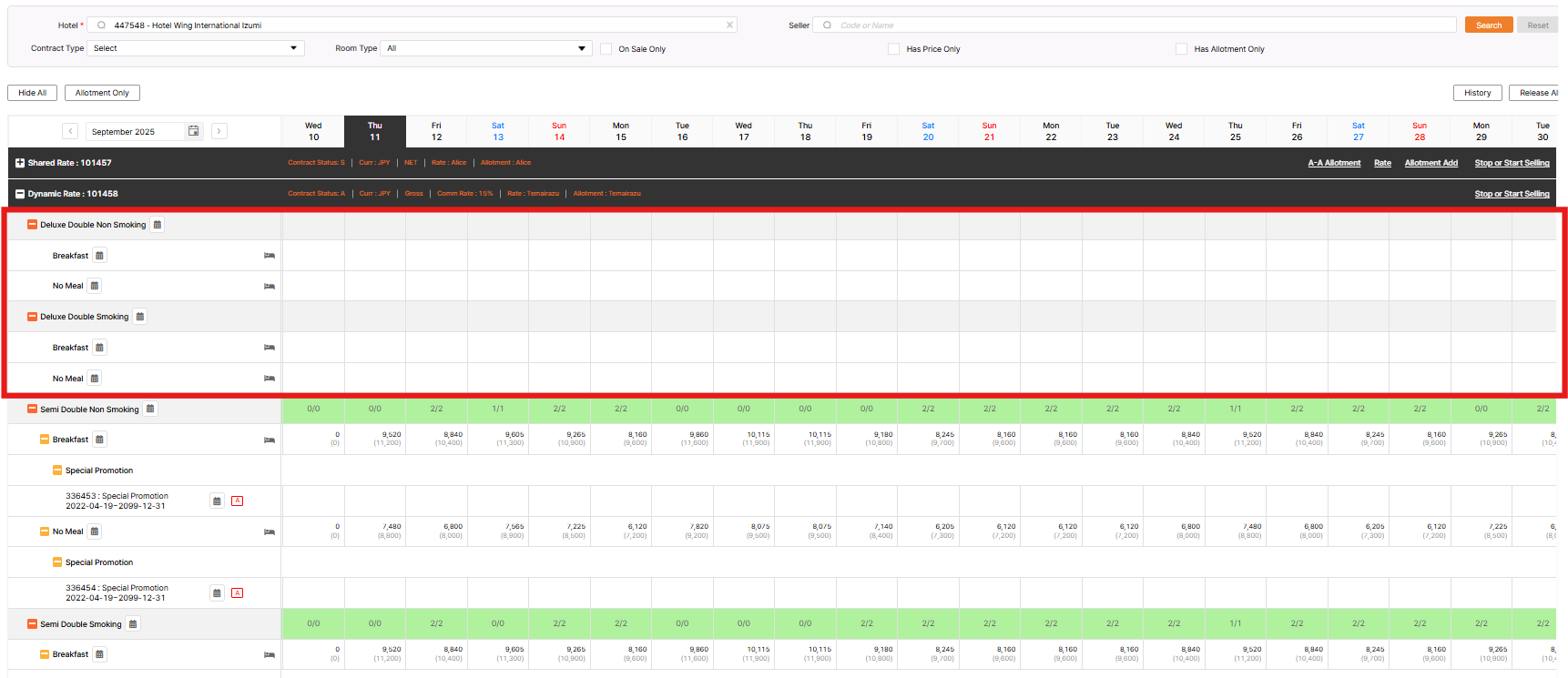Screen dimensions: 1568x678
Task: Click calendar icon beside Semi Double Smoking
Action: [133, 624]
